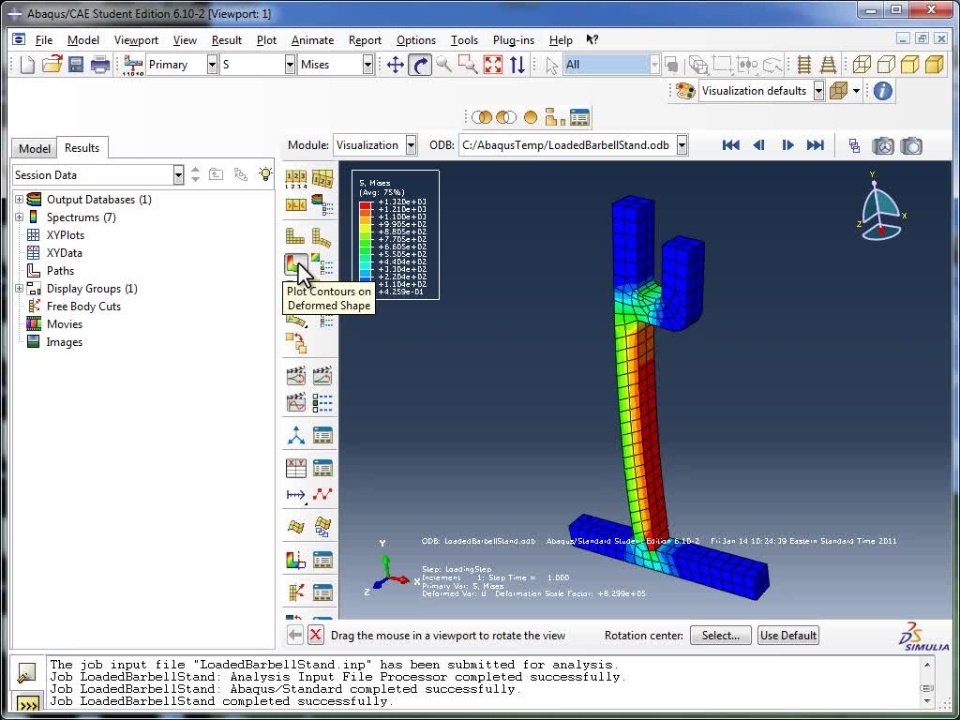Click the Create XY Data icon
The image size is (960, 720).
296,468
